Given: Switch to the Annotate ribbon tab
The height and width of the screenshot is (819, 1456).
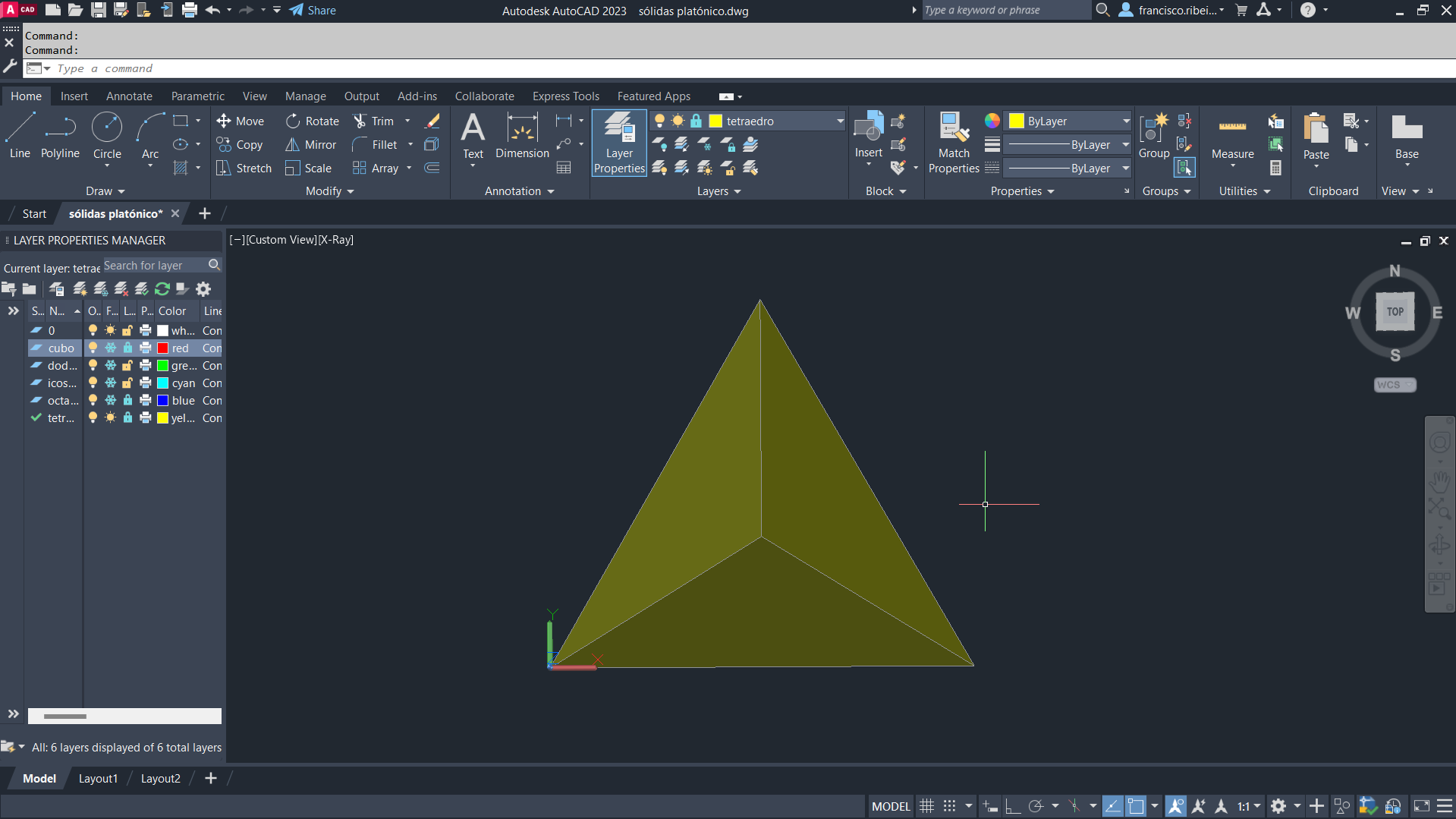Looking at the screenshot, I should 129,96.
